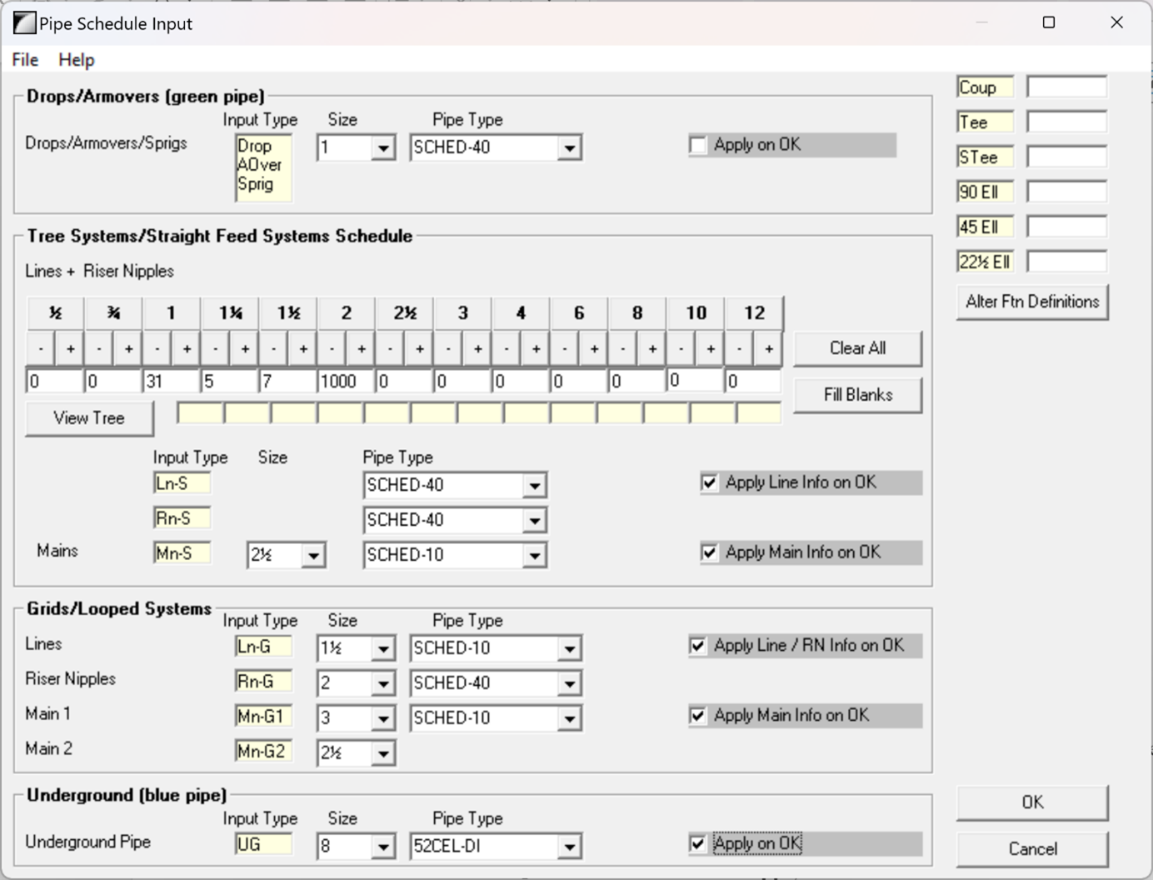Image resolution: width=1153 pixels, height=880 pixels.
Task: Open the View Tree display
Action: 88,418
